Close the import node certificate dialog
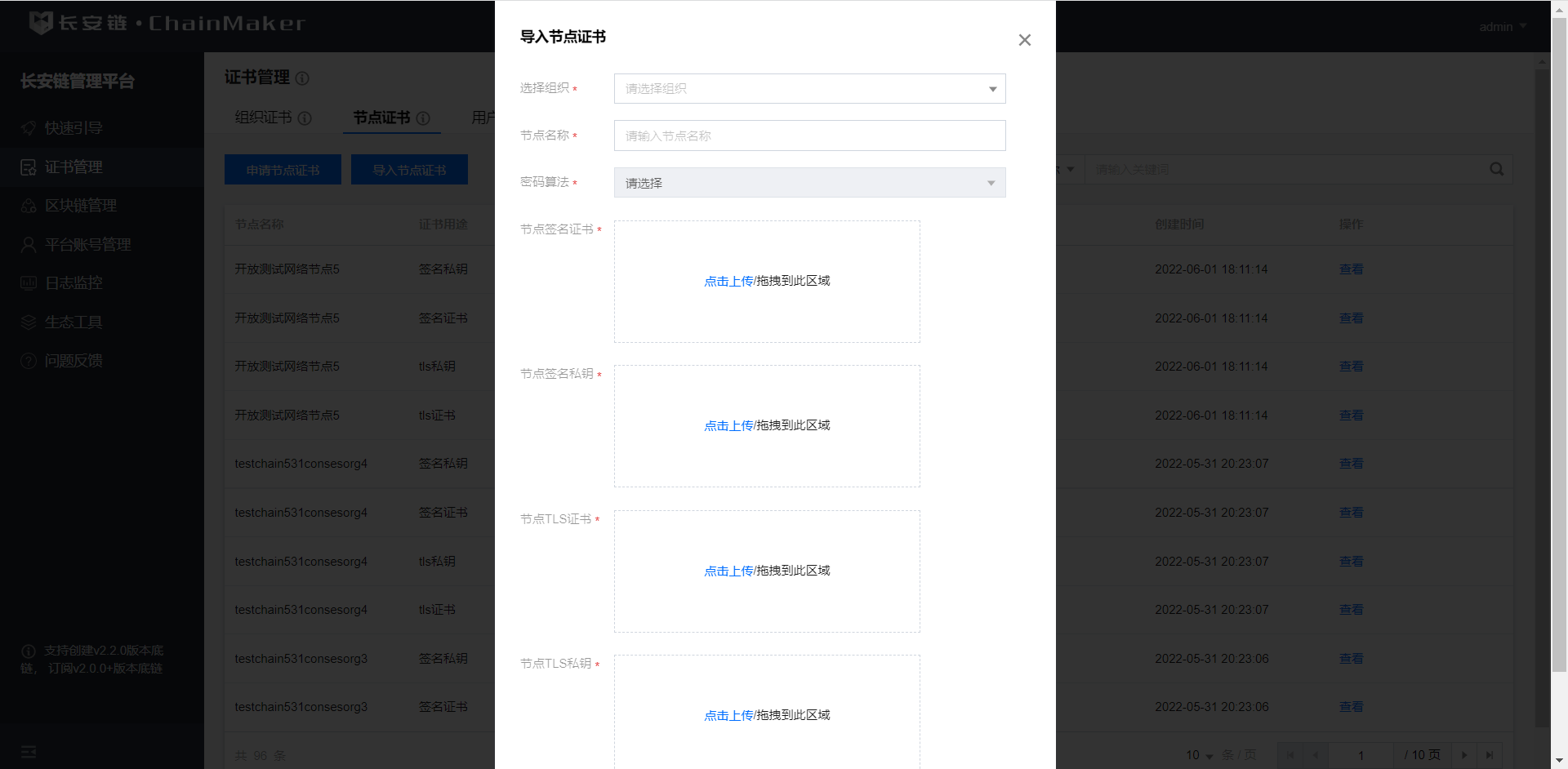 [1024, 40]
